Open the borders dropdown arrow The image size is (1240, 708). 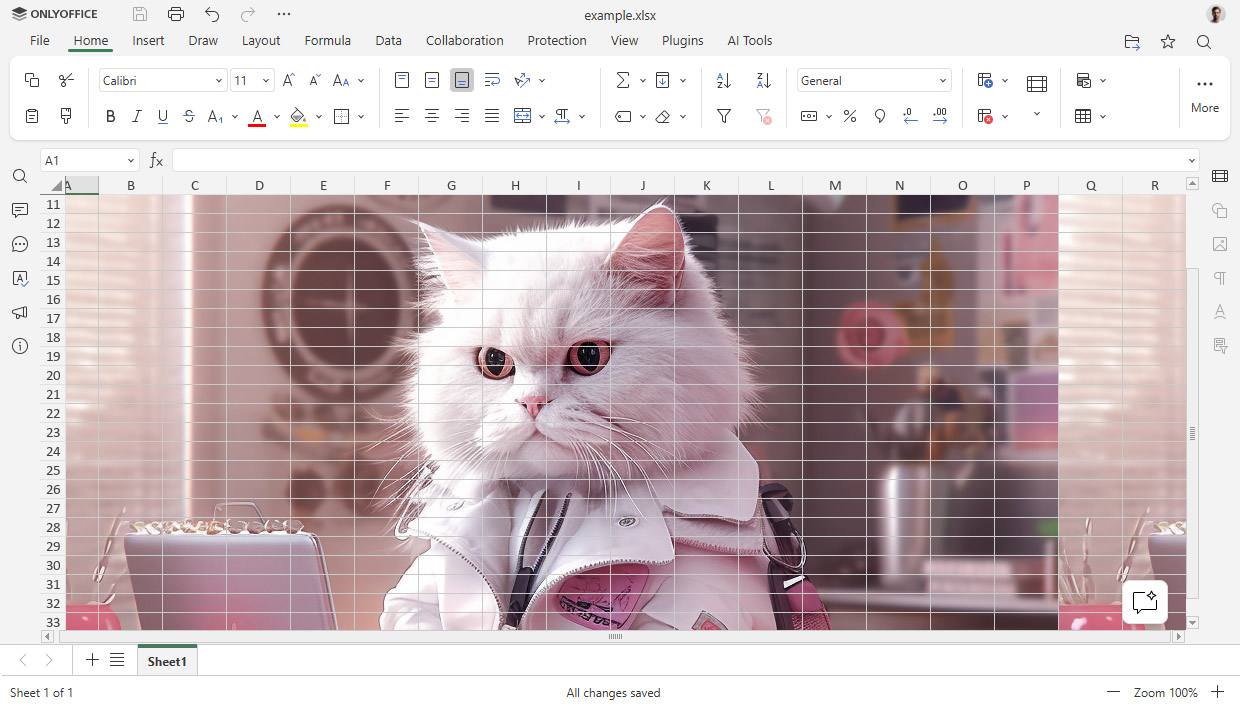pyautogui.click(x=361, y=116)
